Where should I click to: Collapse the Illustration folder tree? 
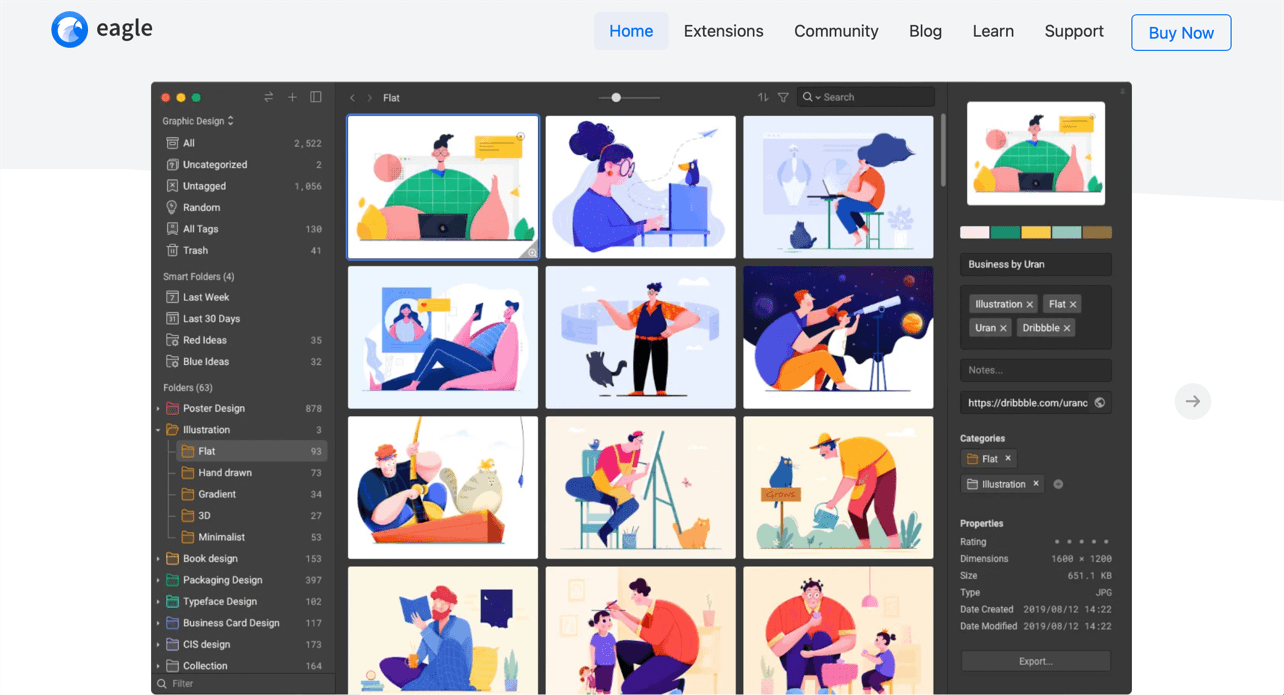click(158, 430)
